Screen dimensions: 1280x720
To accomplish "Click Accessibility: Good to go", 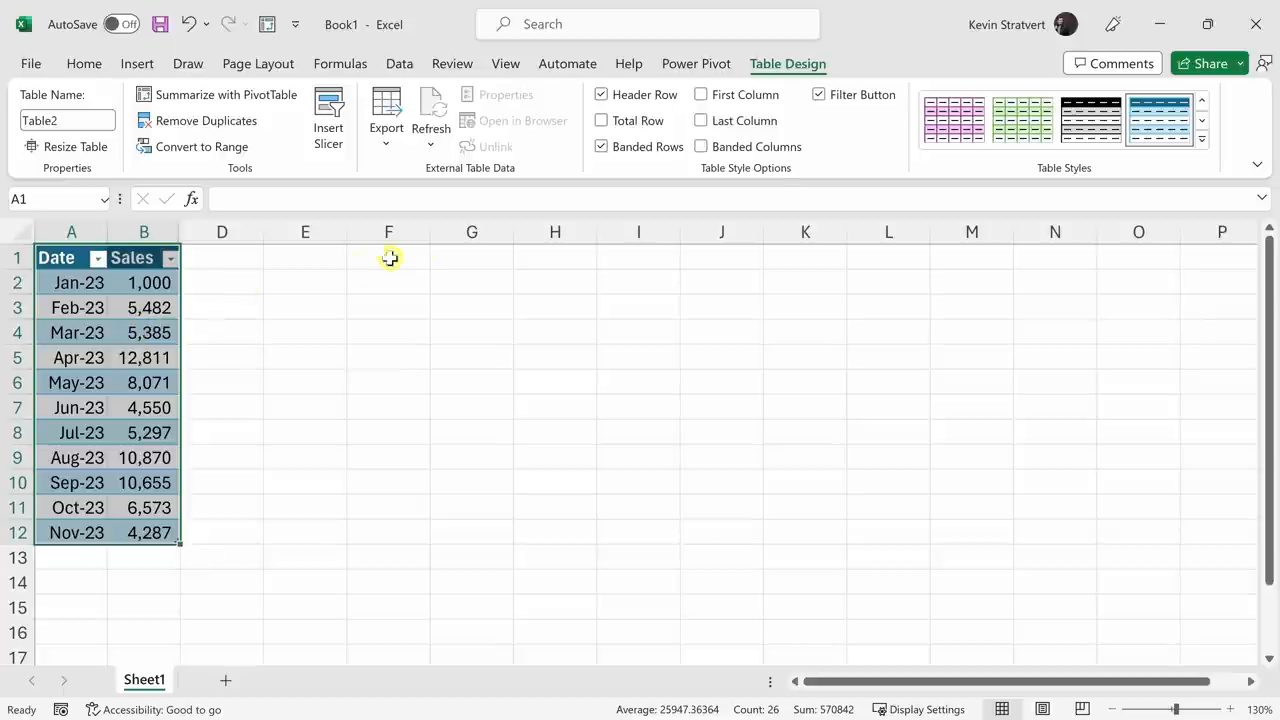I will (153, 709).
